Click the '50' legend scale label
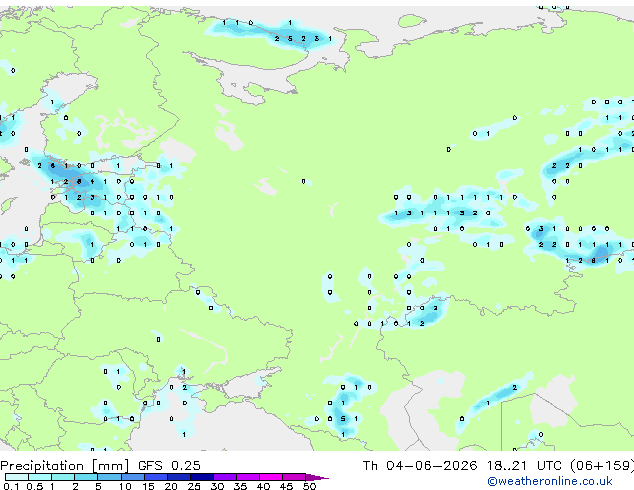 click(309, 486)
